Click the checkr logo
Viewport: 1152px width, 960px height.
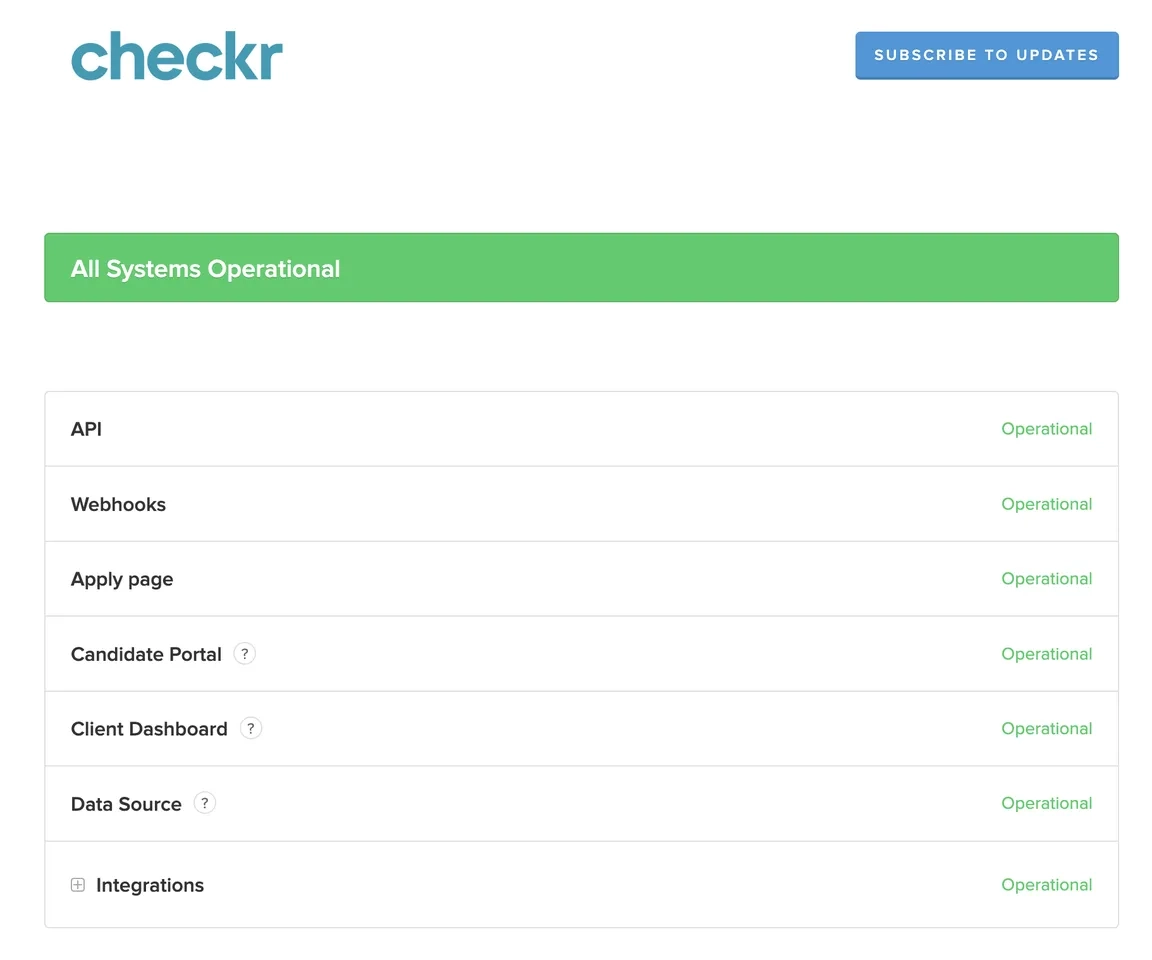(x=176, y=56)
